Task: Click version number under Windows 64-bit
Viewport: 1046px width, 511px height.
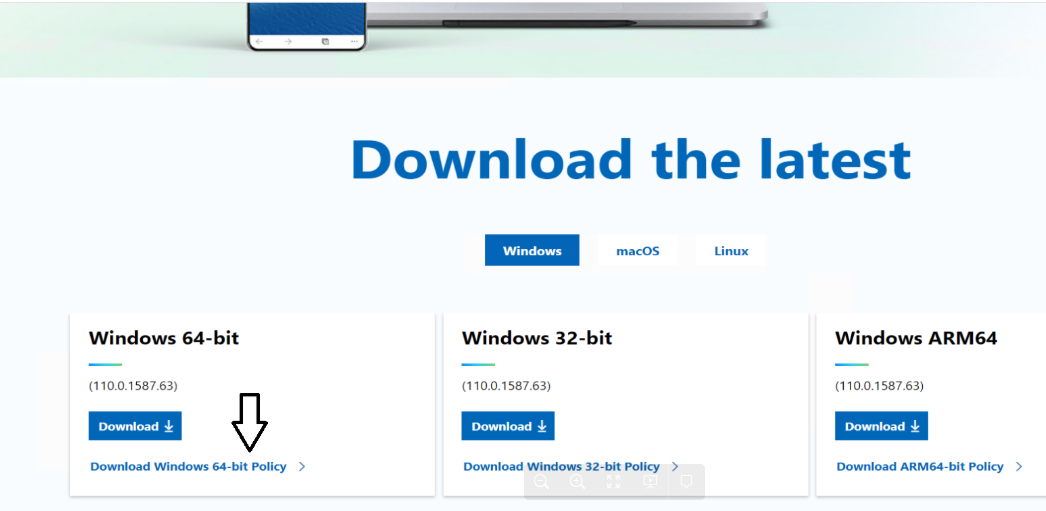Action: (133, 386)
